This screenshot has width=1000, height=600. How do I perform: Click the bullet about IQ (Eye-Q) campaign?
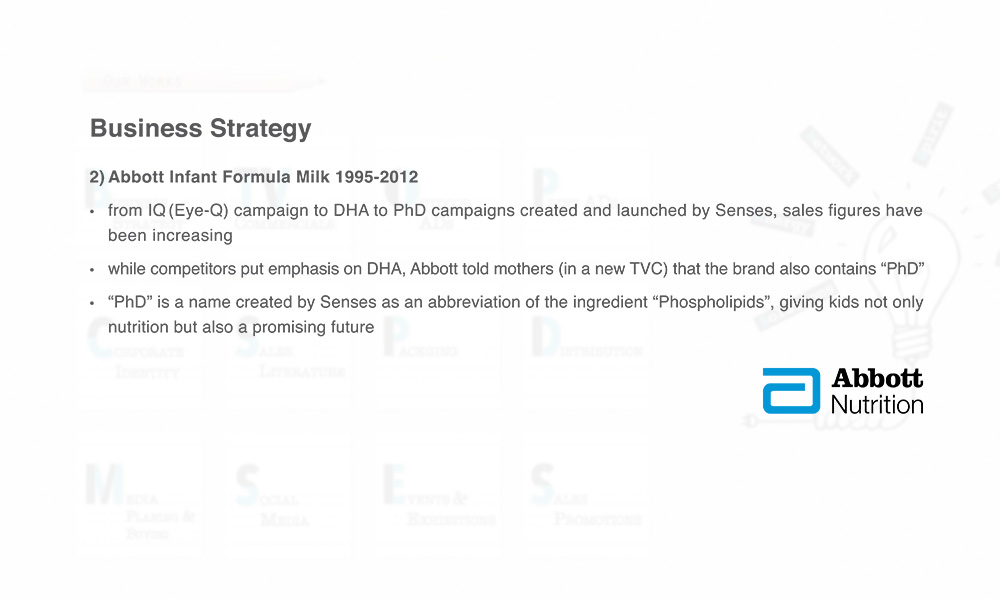(515, 223)
